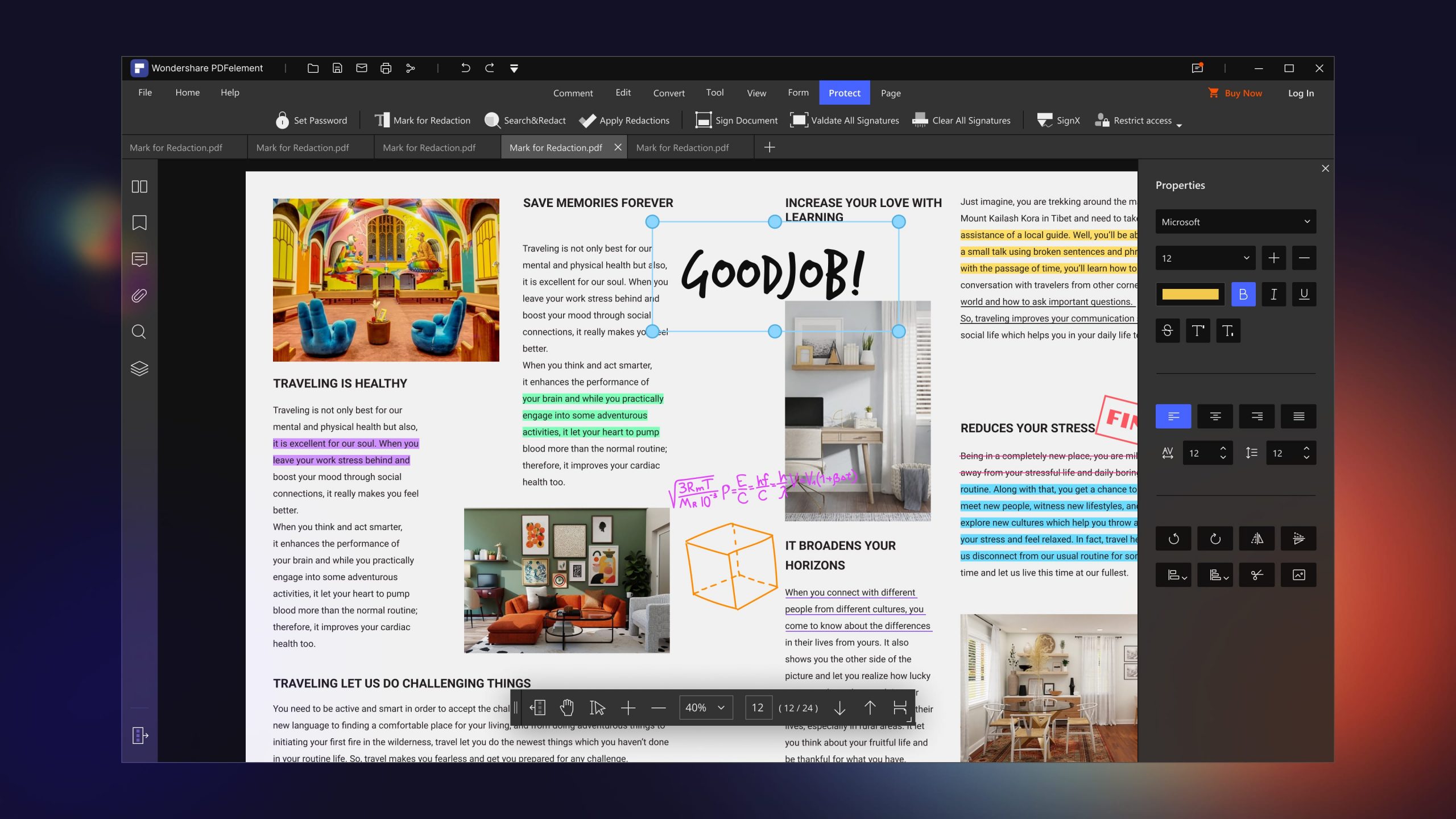Screen dimensions: 1456x819
Task: Click Mark for Redaction button
Action: coord(423,121)
